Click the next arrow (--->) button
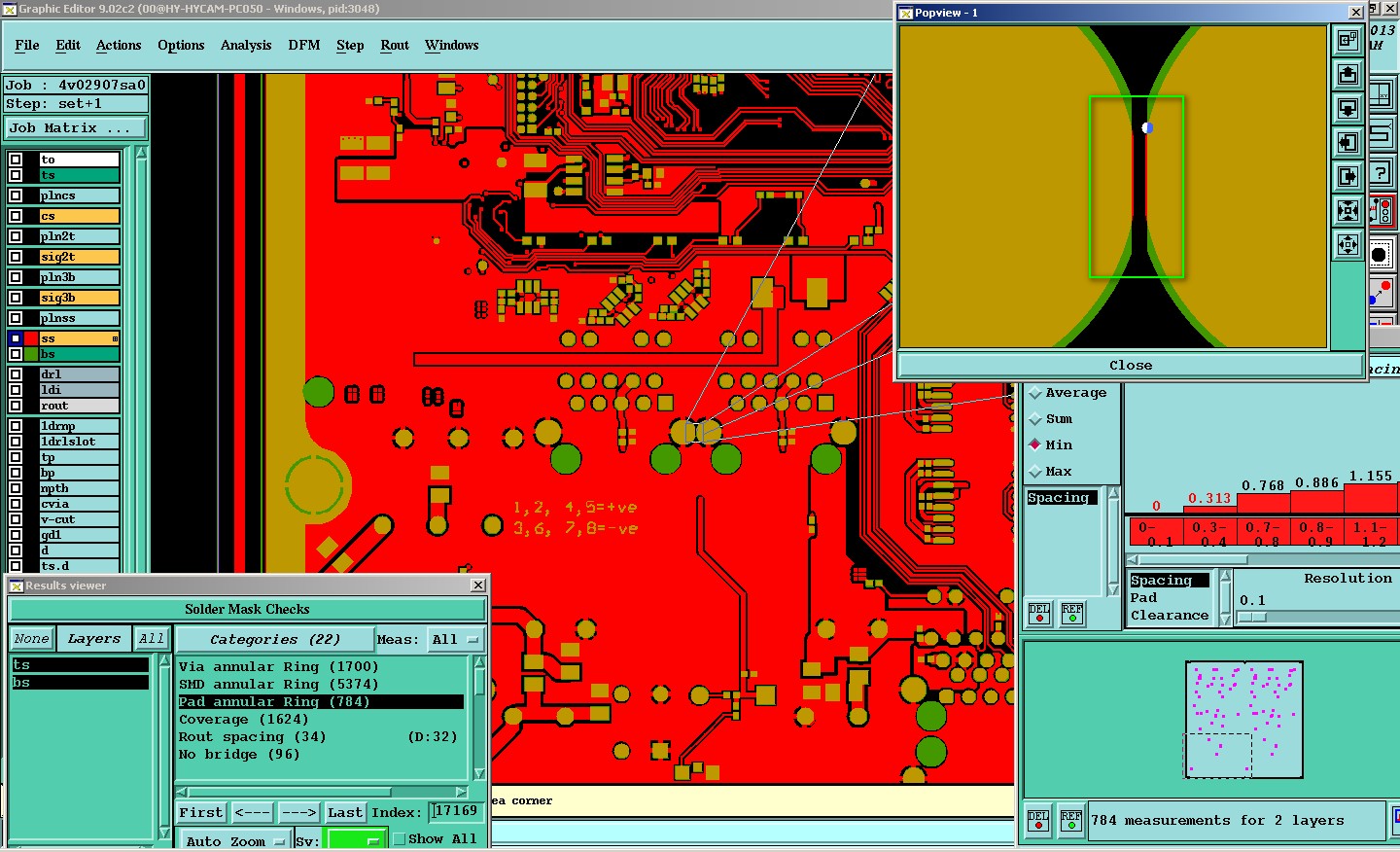 (298, 812)
